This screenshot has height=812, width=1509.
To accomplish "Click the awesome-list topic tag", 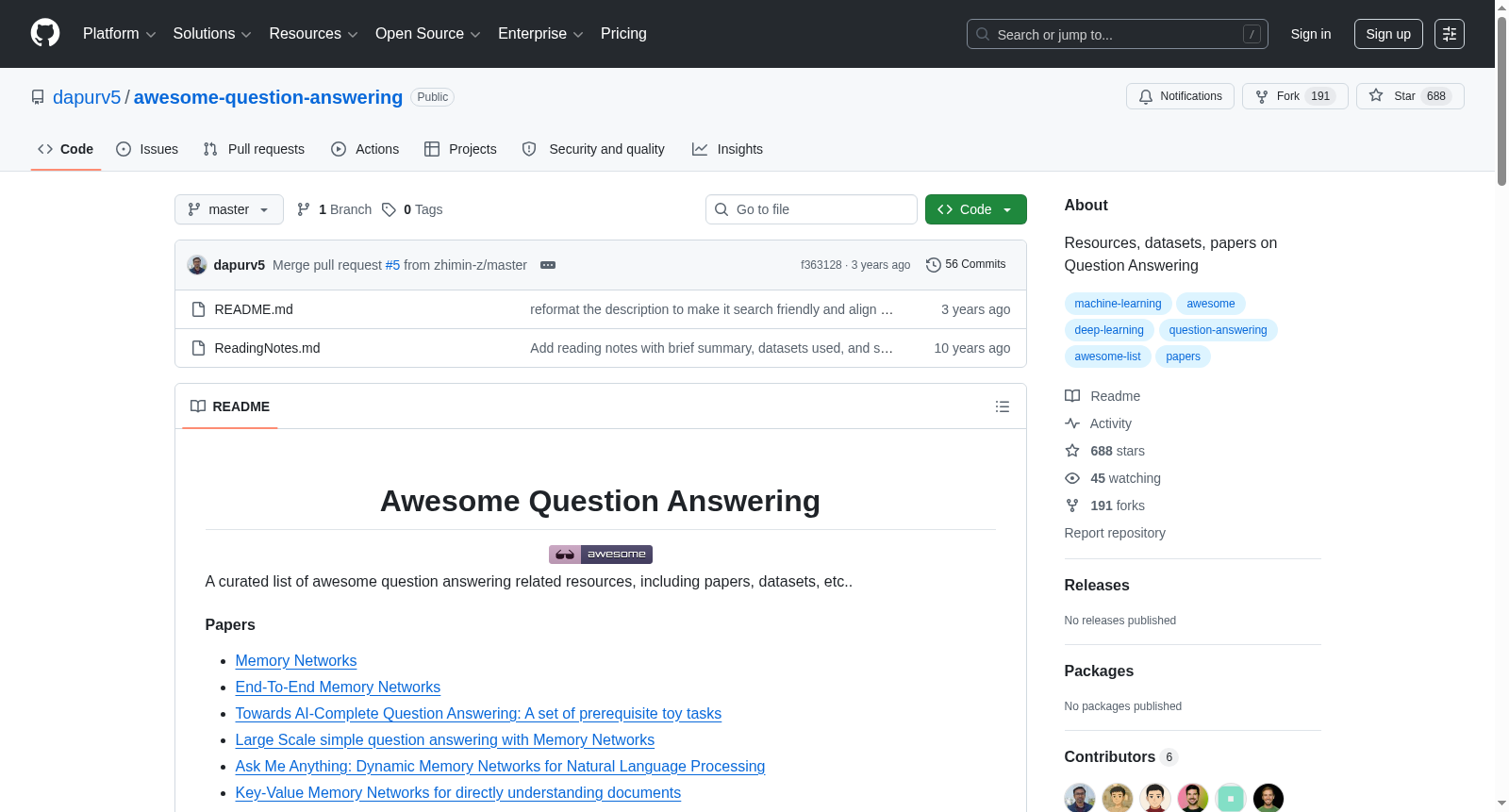I will (x=1107, y=356).
